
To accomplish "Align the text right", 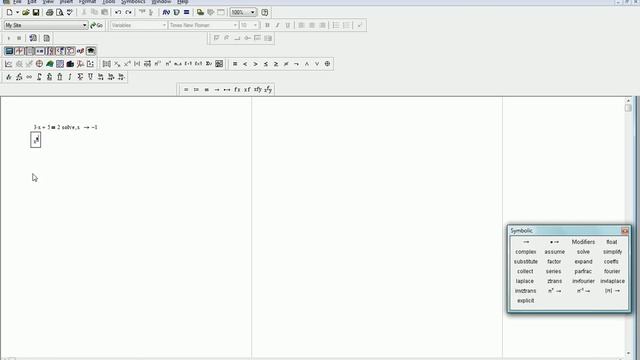I will pyautogui.click(x=322, y=25).
